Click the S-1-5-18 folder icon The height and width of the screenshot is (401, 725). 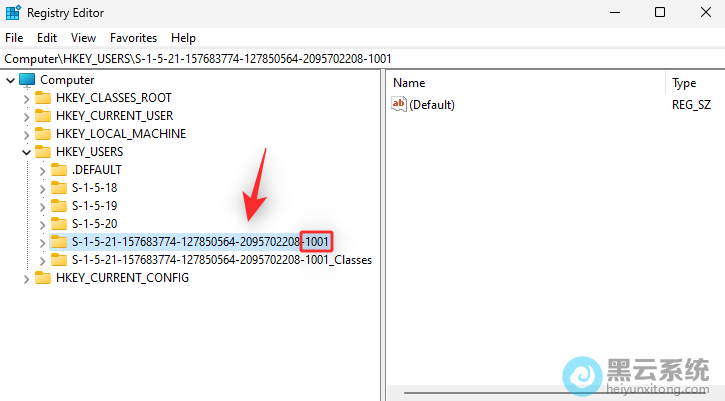tap(59, 188)
